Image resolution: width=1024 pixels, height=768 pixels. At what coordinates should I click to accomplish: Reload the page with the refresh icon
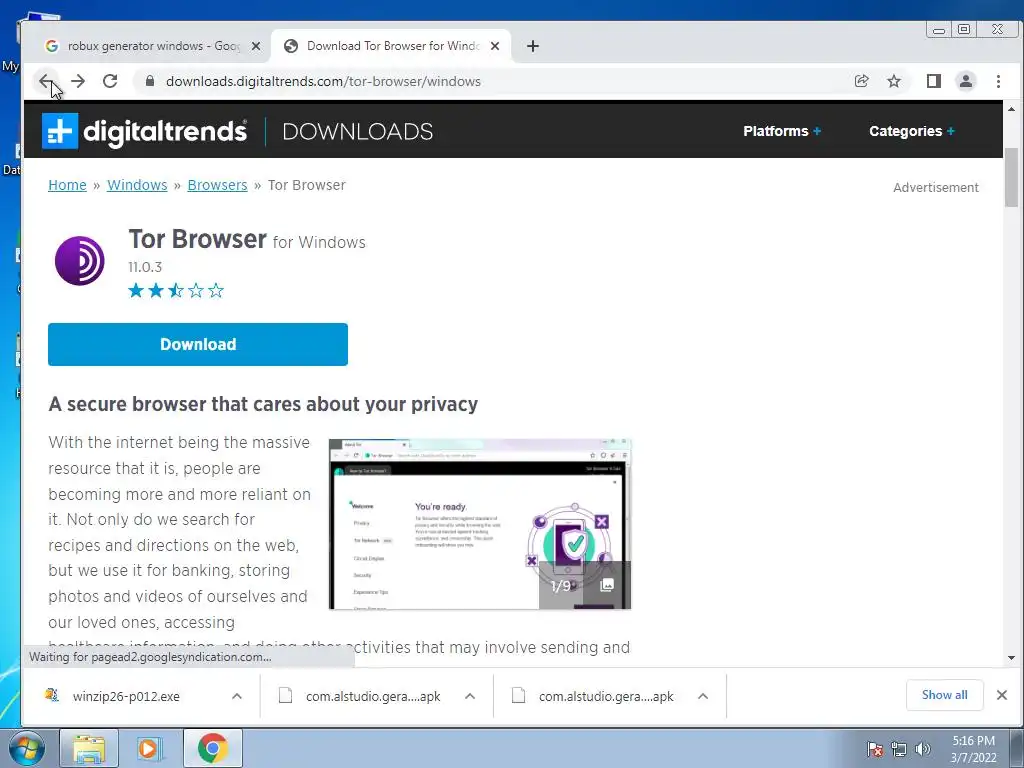tap(110, 81)
